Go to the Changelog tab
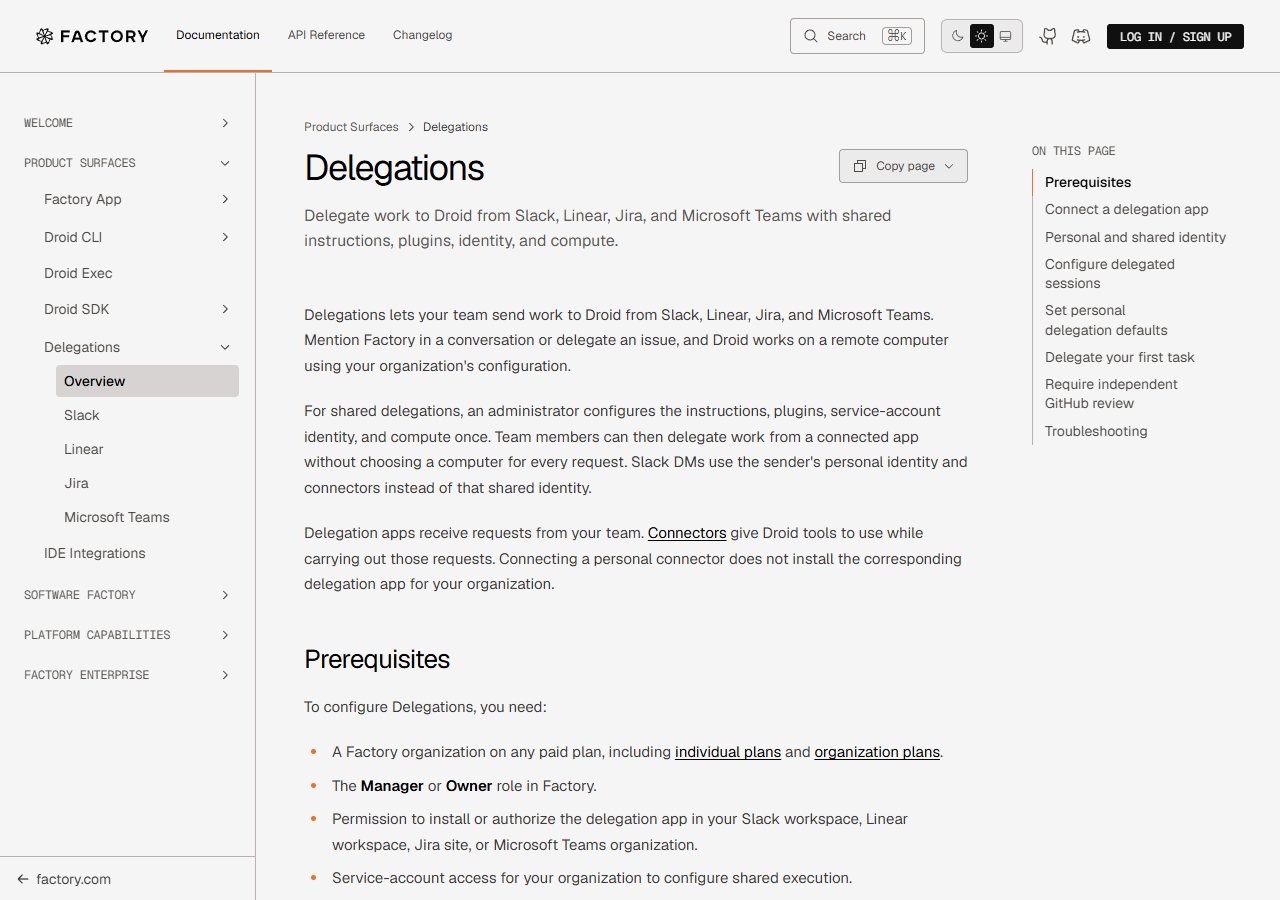 point(422,35)
